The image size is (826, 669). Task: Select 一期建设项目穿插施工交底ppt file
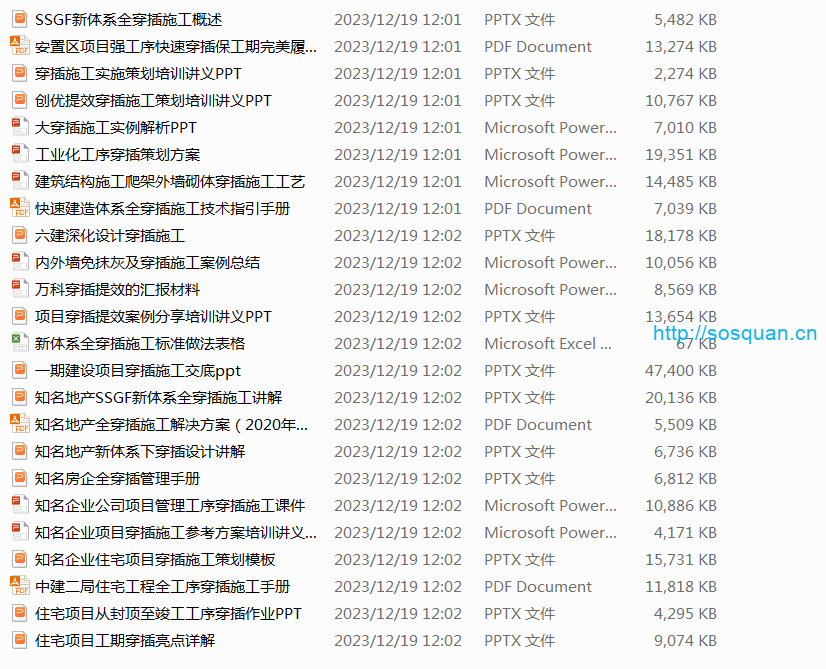pyautogui.click(x=138, y=370)
